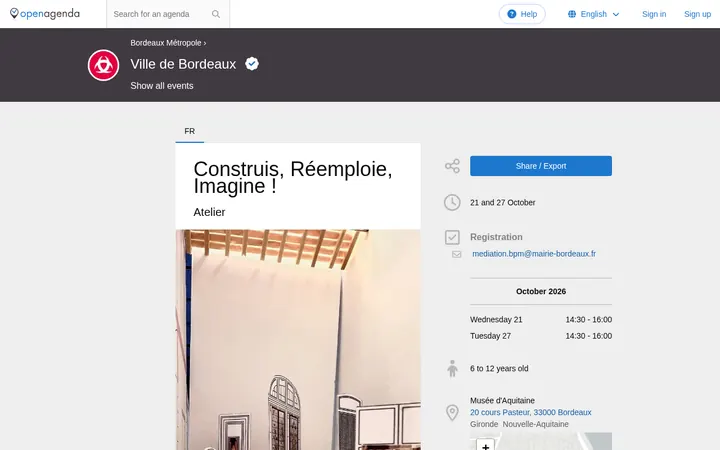Viewport: 720px width, 450px height.
Task: Click the location pin icon
Action: coord(452,412)
